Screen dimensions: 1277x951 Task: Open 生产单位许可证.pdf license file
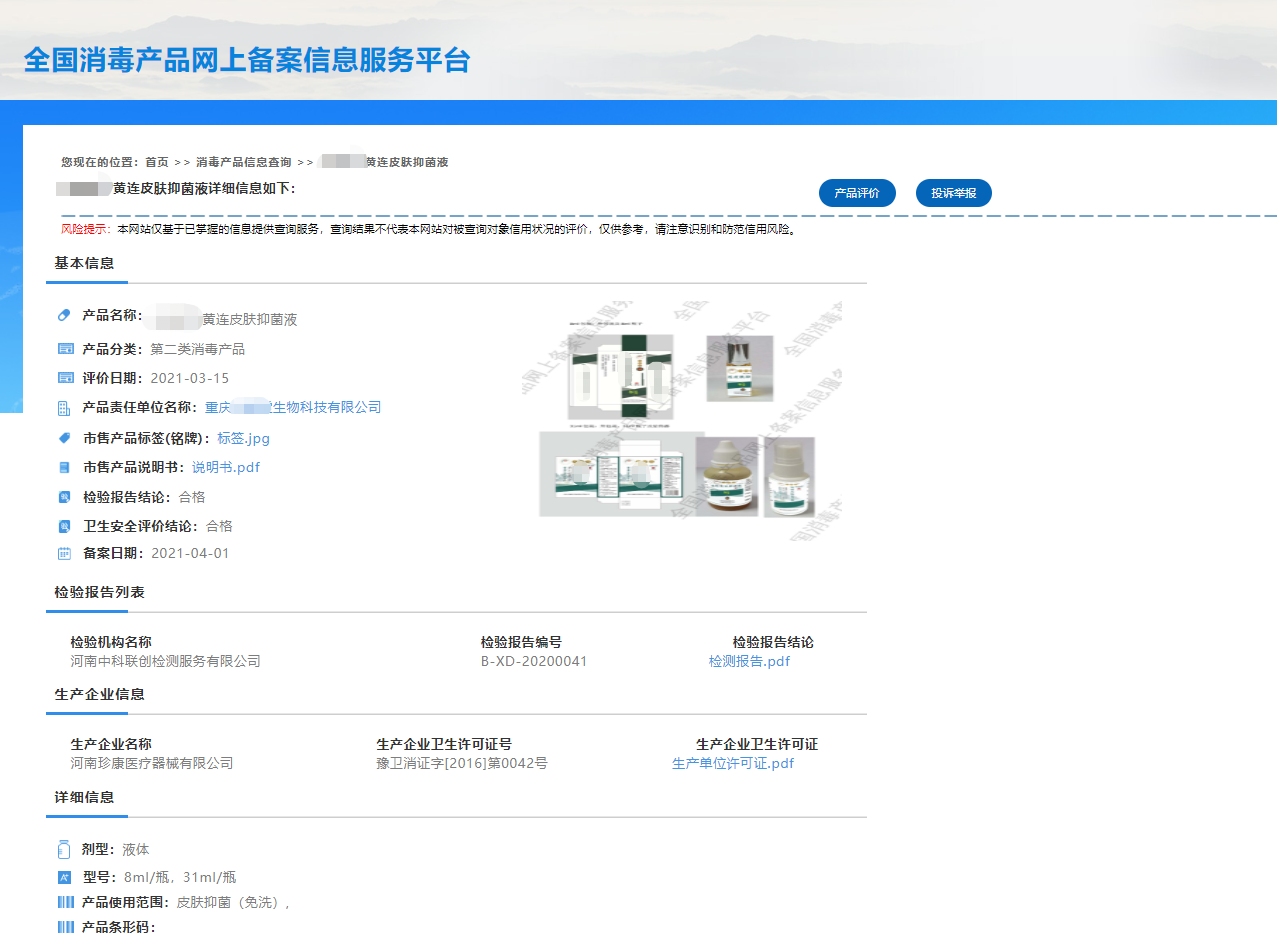point(733,763)
